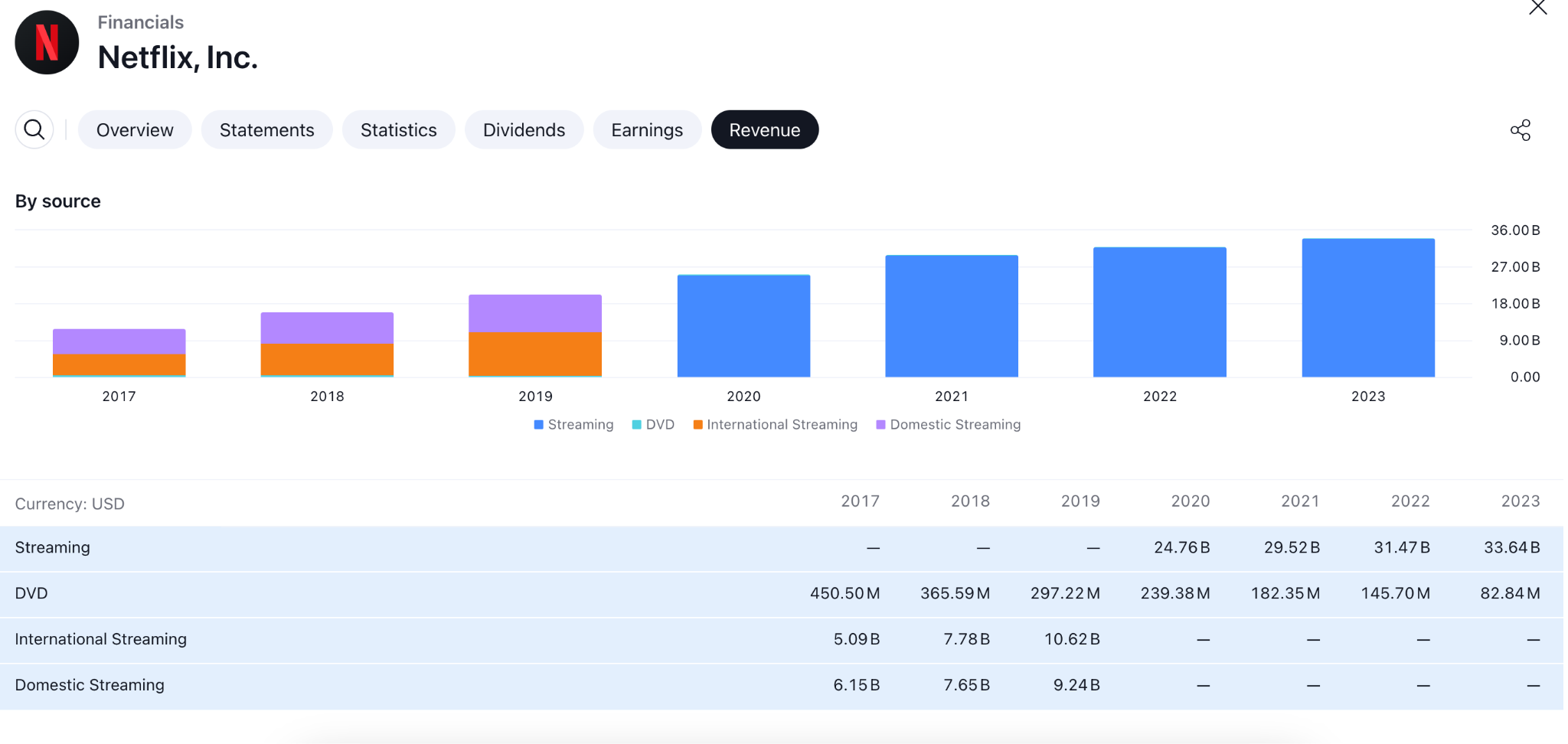Click the Netflix, Inc. title
The height and width of the screenshot is (744, 1568).
pyautogui.click(x=178, y=57)
